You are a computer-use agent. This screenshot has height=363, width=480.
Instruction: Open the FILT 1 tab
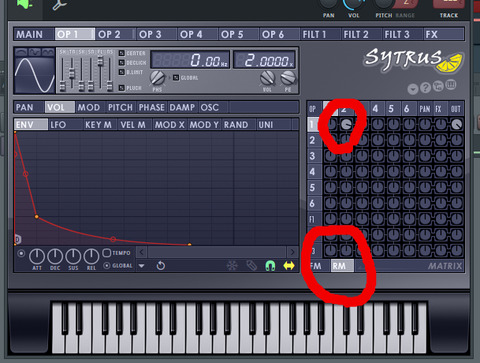[x=321, y=34]
